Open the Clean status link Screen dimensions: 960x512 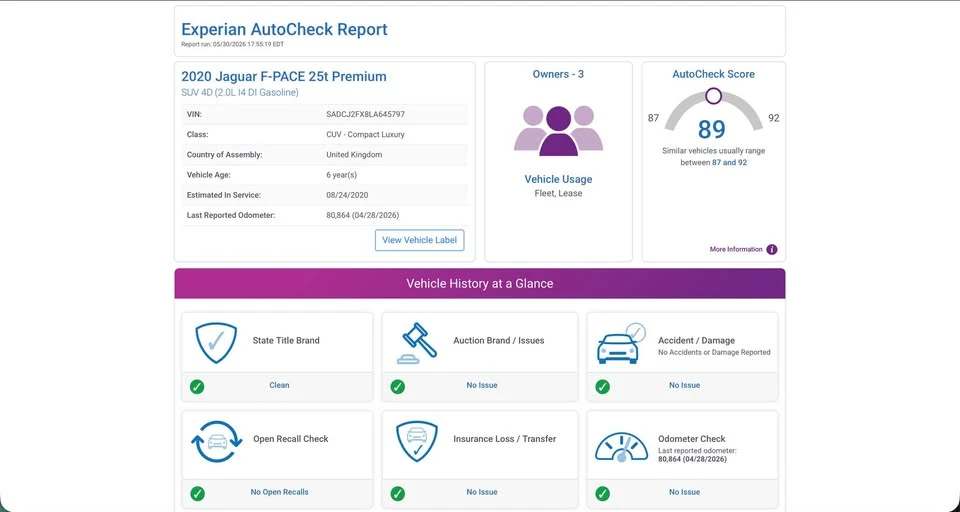(x=279, y=385)
